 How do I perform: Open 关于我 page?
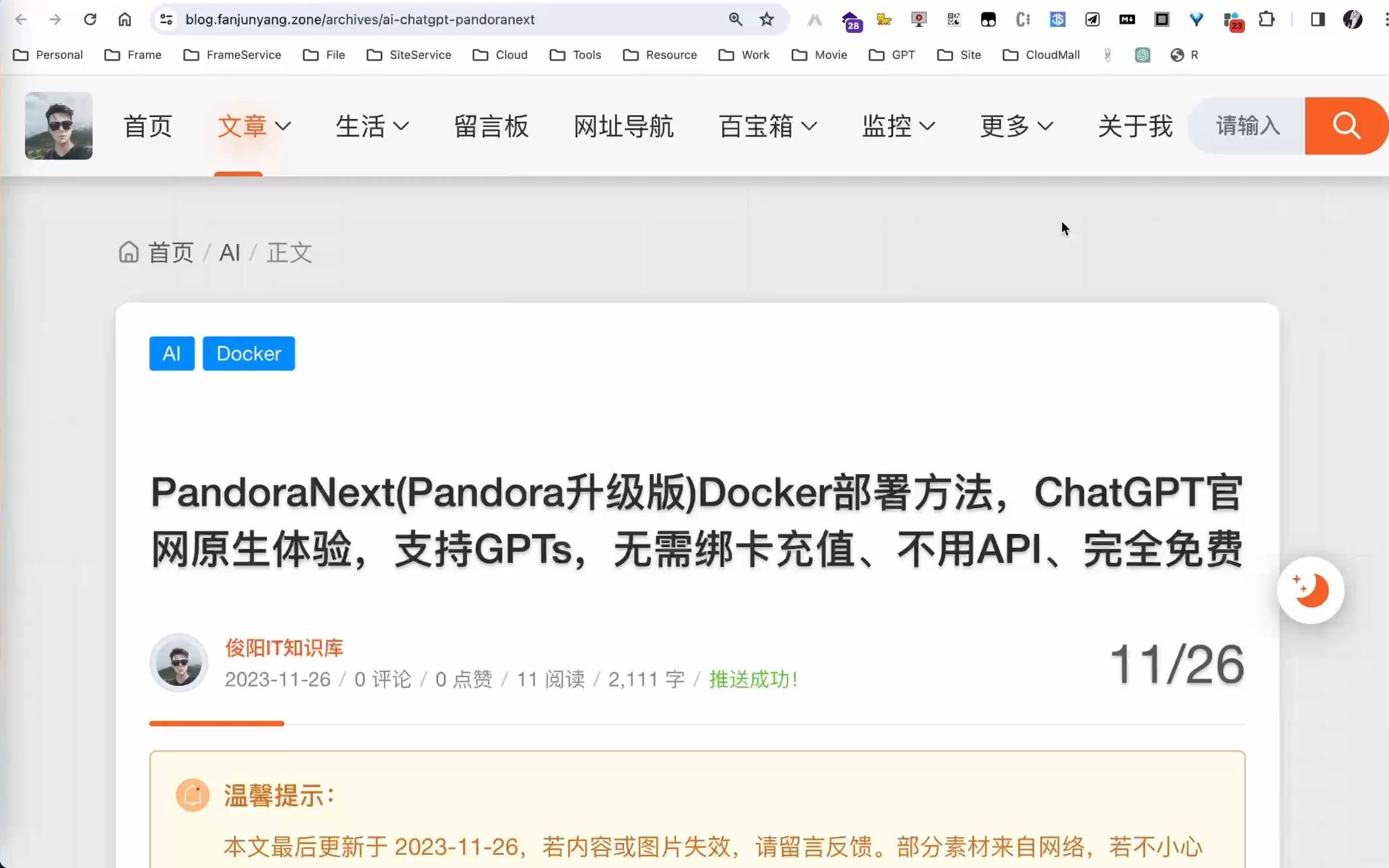coord(1135,126)
